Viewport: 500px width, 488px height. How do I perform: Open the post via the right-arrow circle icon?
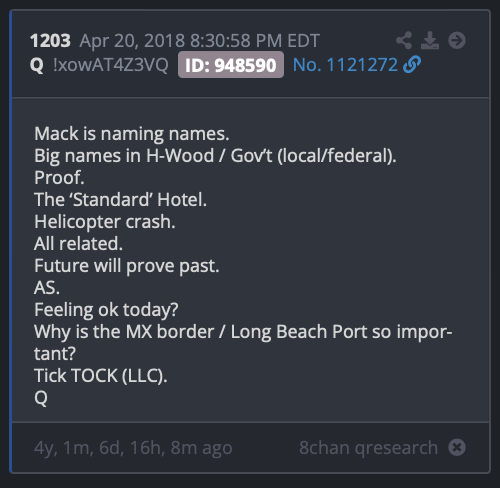click(457, 40)
